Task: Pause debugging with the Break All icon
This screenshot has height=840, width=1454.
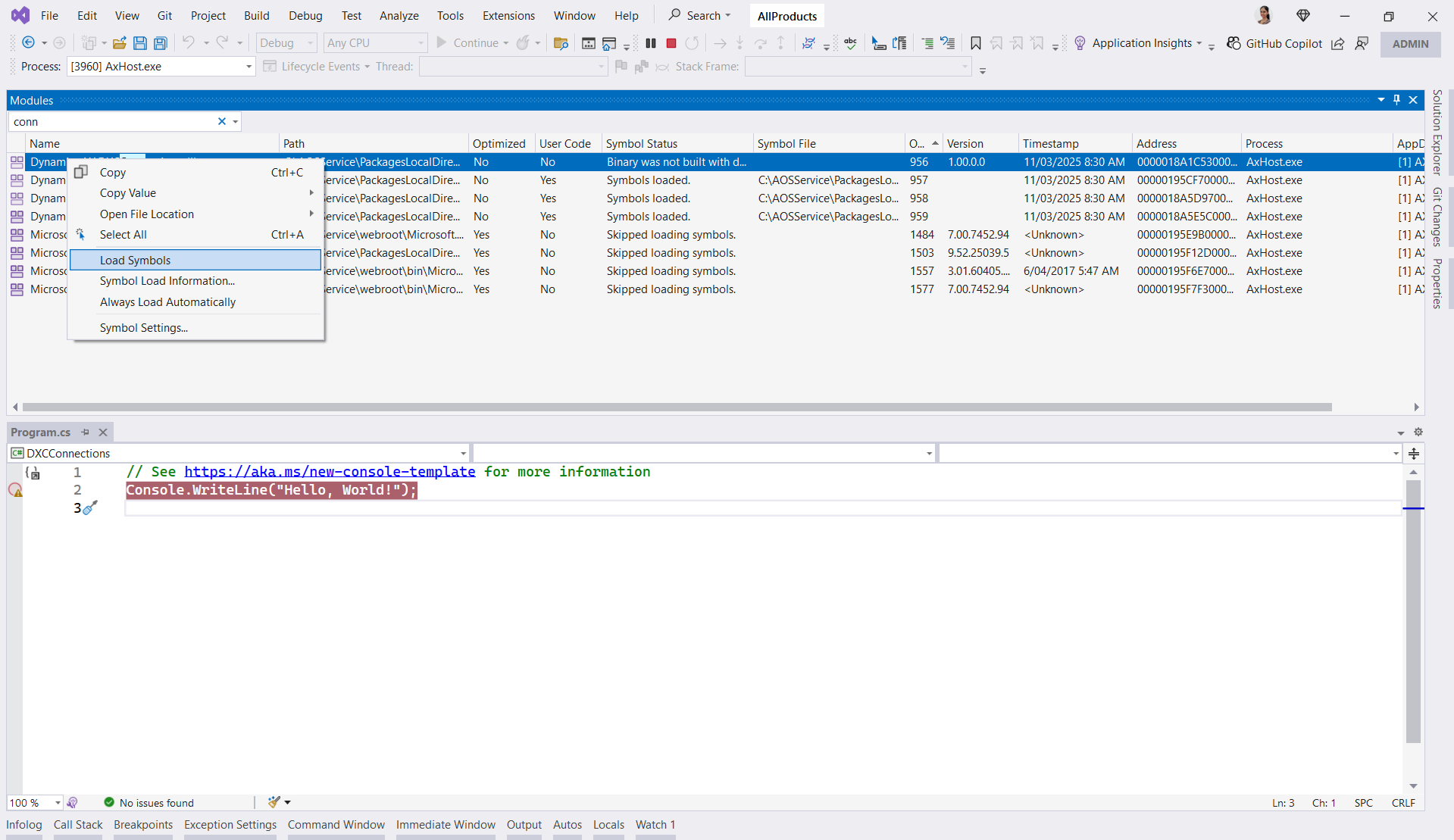Action: (651, 43)
